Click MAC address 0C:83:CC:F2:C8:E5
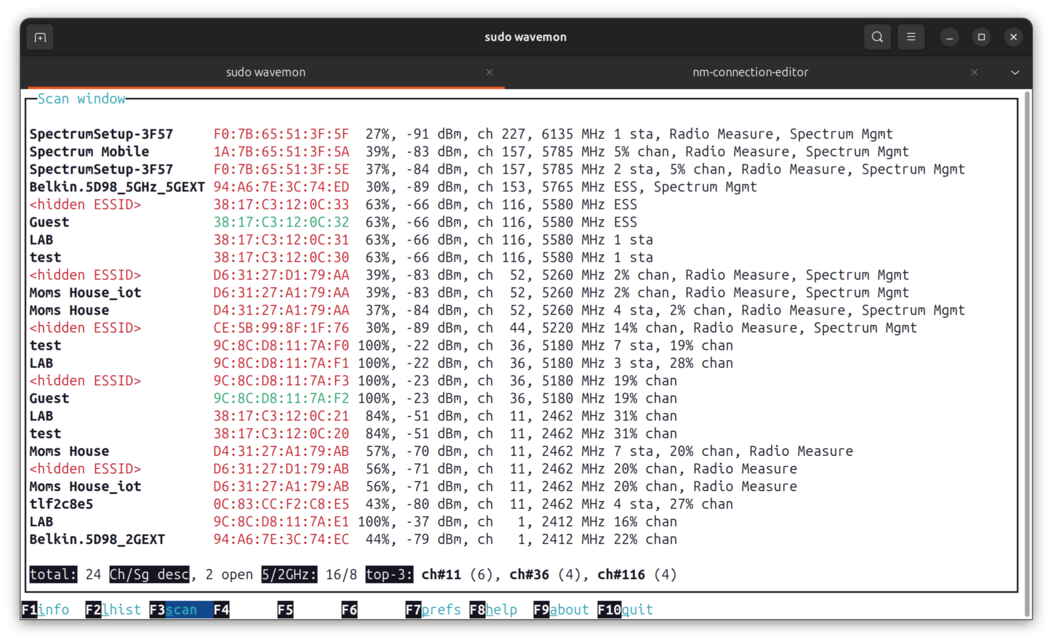1053x642 pixels. pos(281,504)
